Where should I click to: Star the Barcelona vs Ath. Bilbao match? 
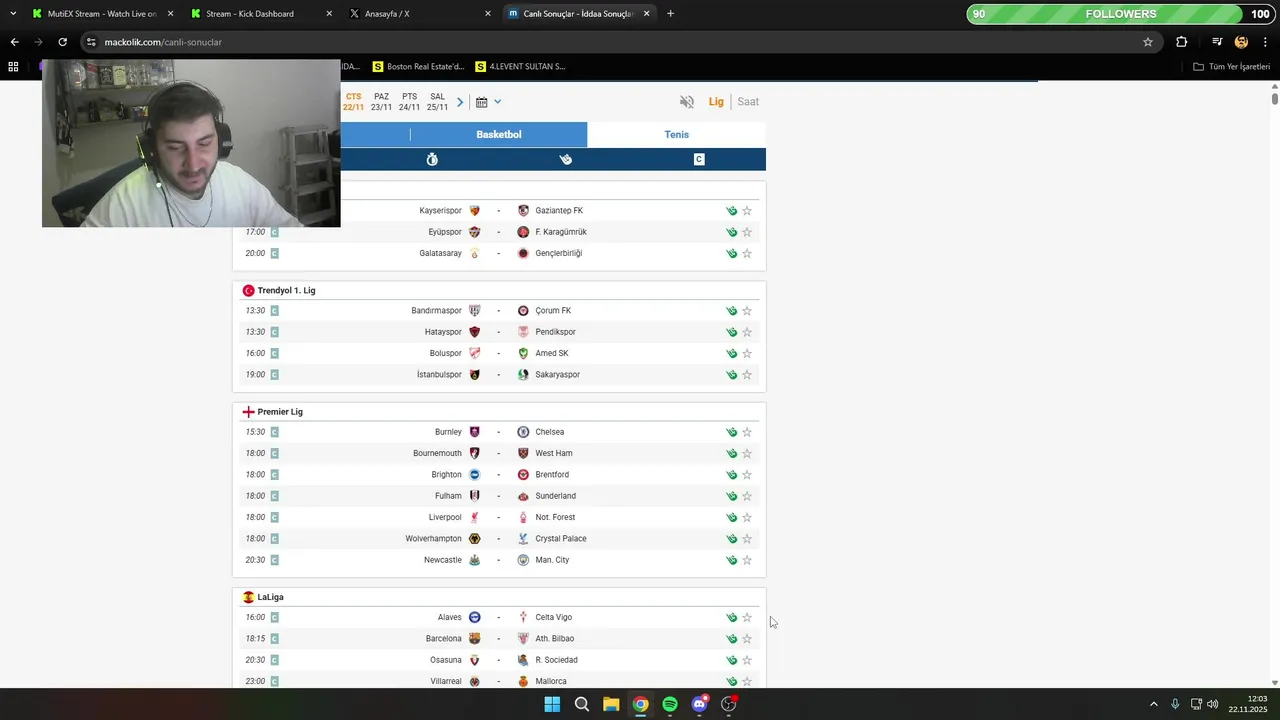click(x=747, y=639)
